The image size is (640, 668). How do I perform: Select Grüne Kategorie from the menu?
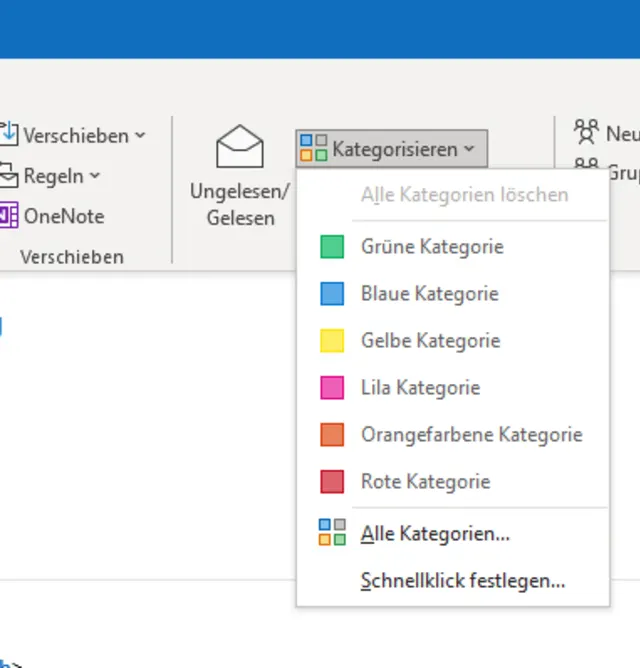432,247
